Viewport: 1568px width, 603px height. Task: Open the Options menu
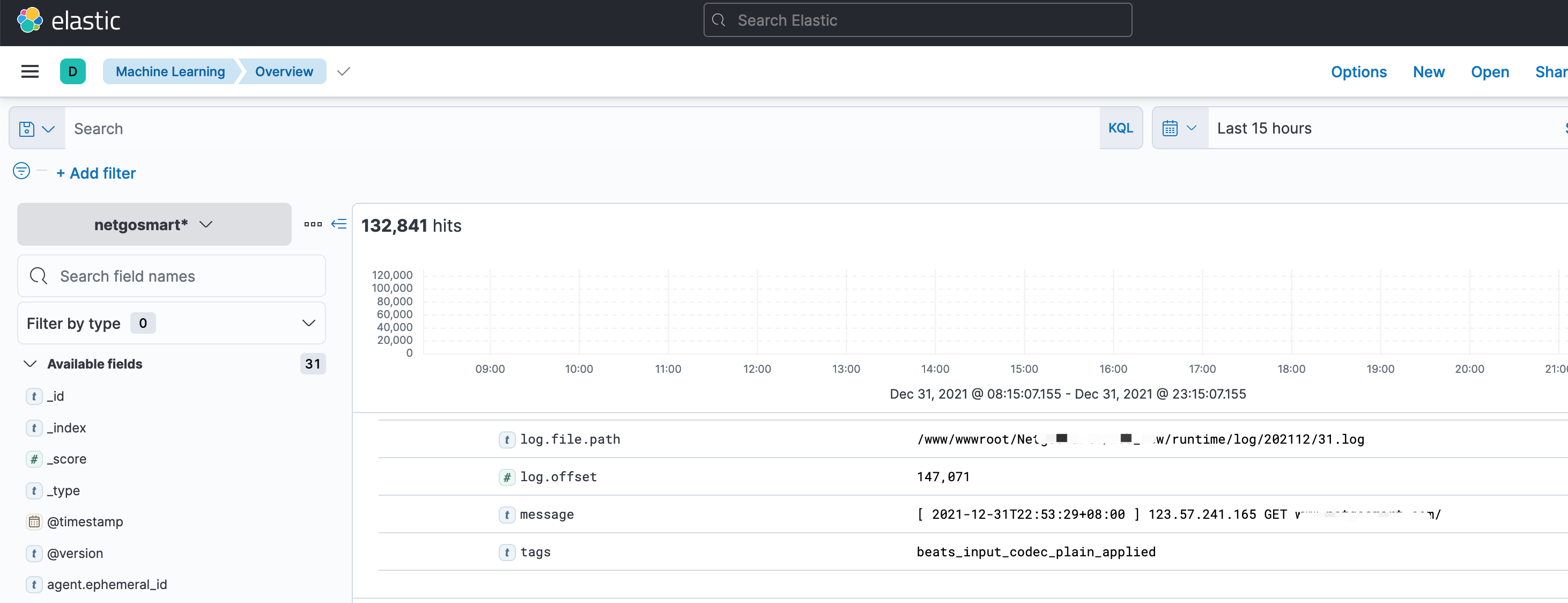tap(1359, 72)
